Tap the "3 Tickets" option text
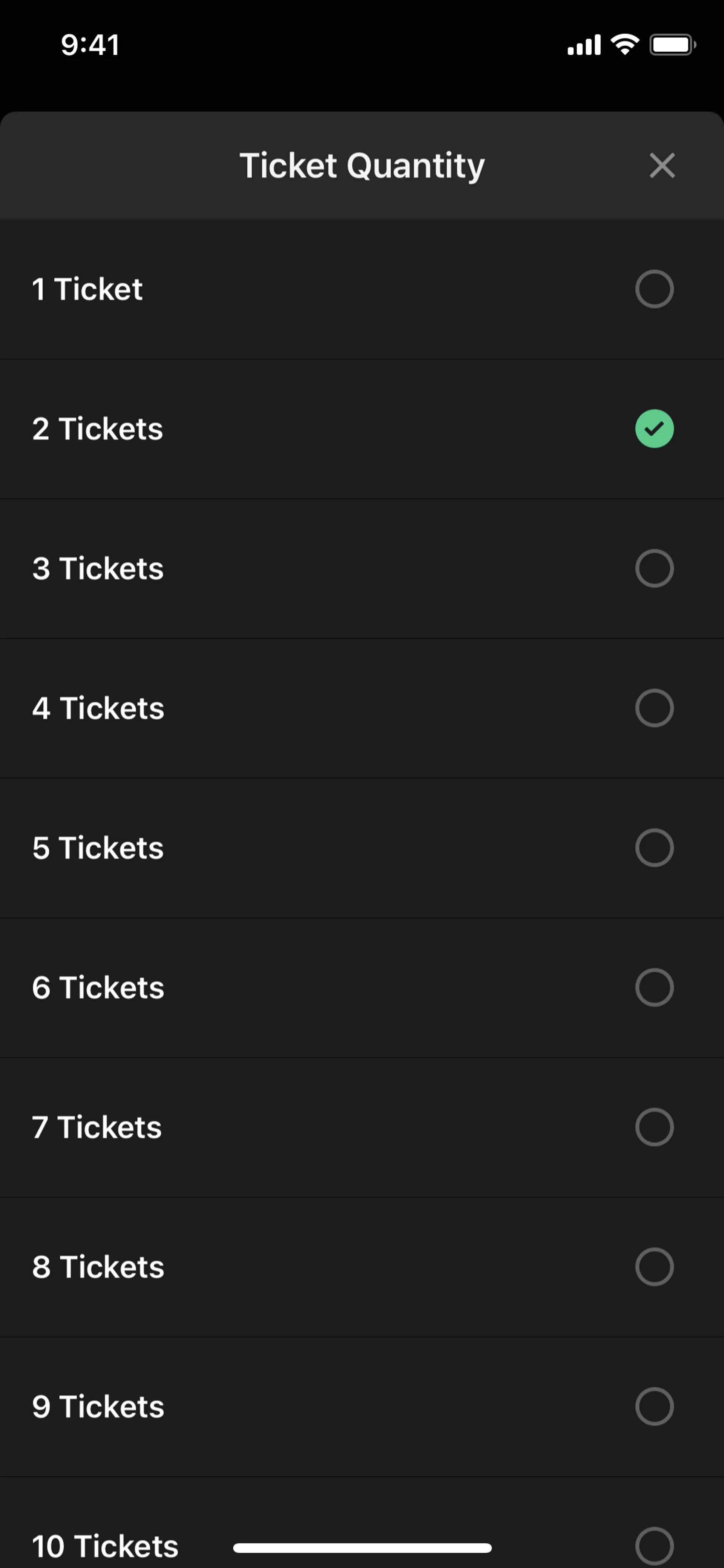The image size is (724, 1568). pos(98,568)
